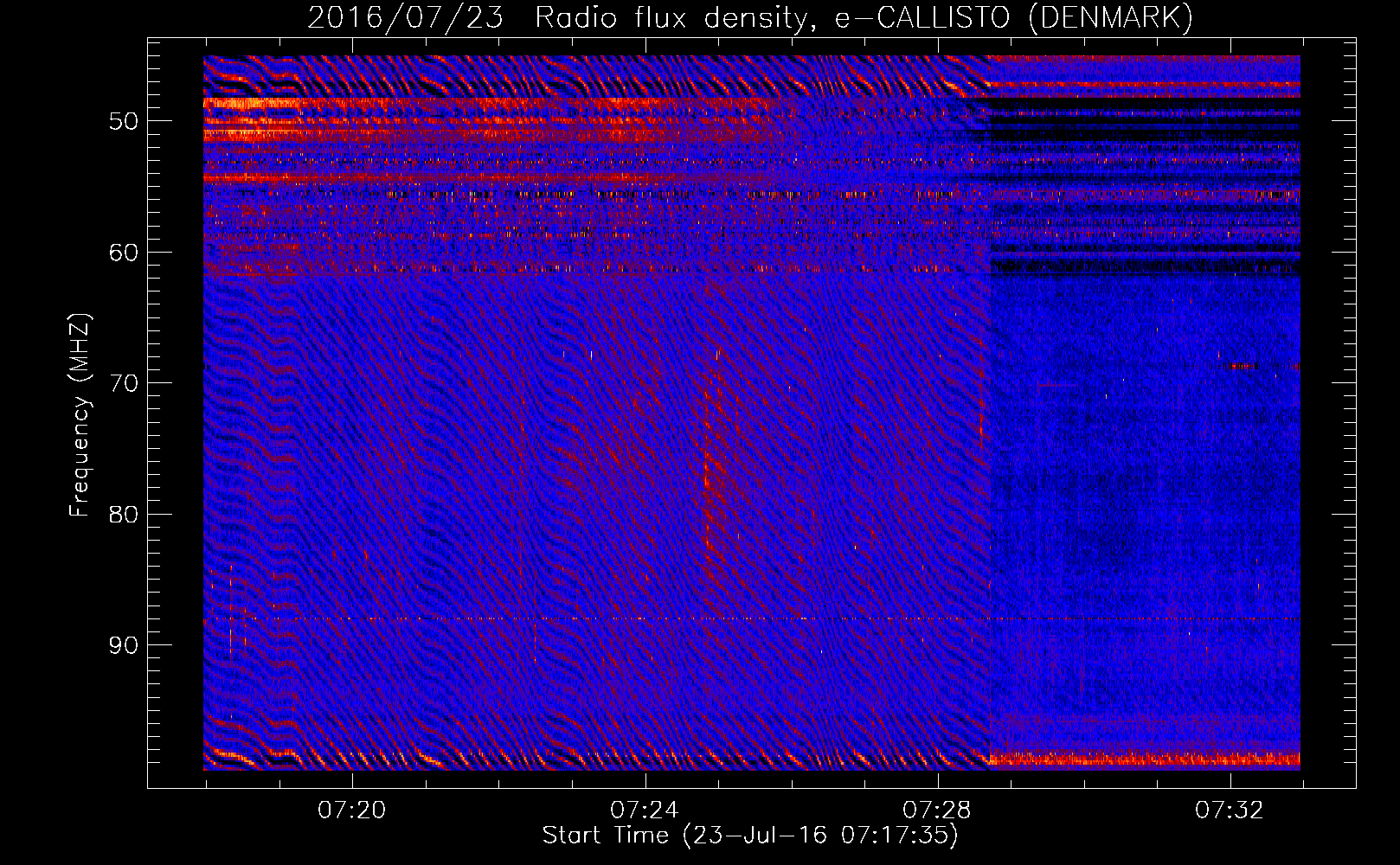This screenshot has width=1400, height=865.
Task: Click the 70 frequency tick label
Action: pyautogui.click(x=124, y=383)
